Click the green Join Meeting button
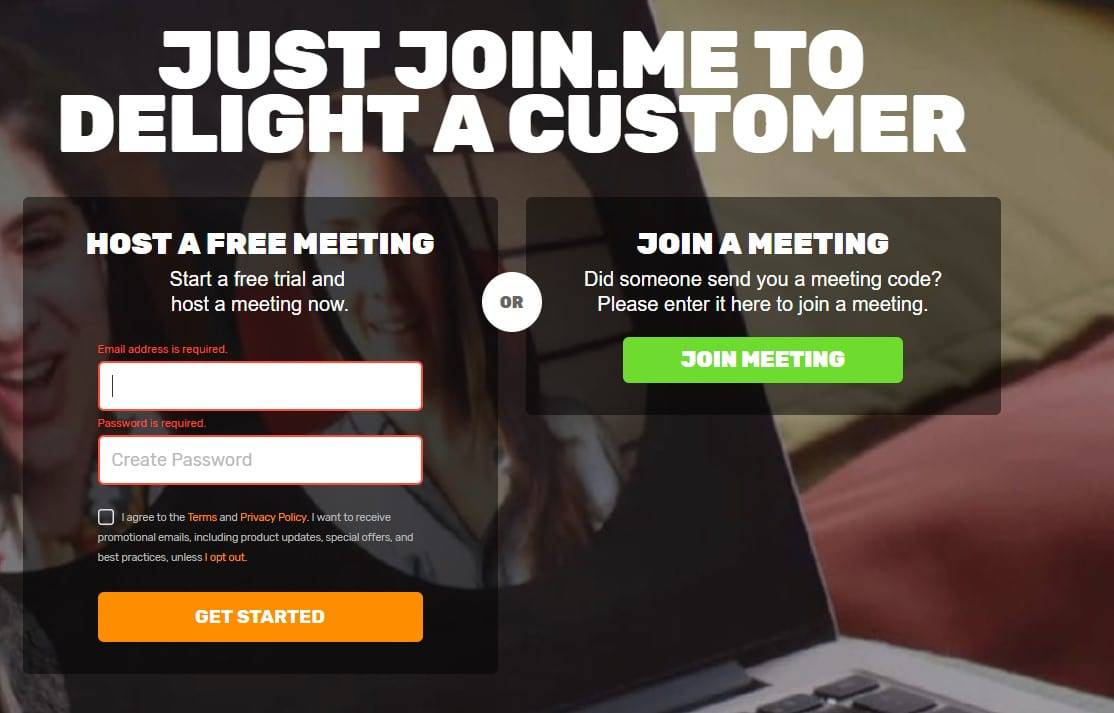This screenshot has height=713, width=1114. [x=762, y=359]
